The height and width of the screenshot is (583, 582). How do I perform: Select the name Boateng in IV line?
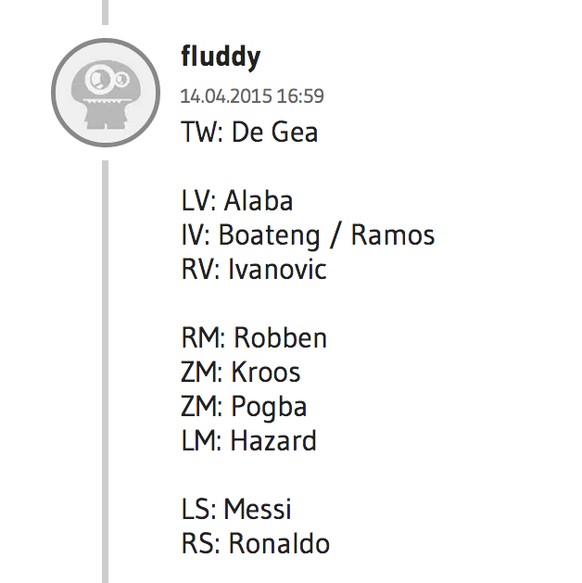pyautogui.click(x=269, y=235)
